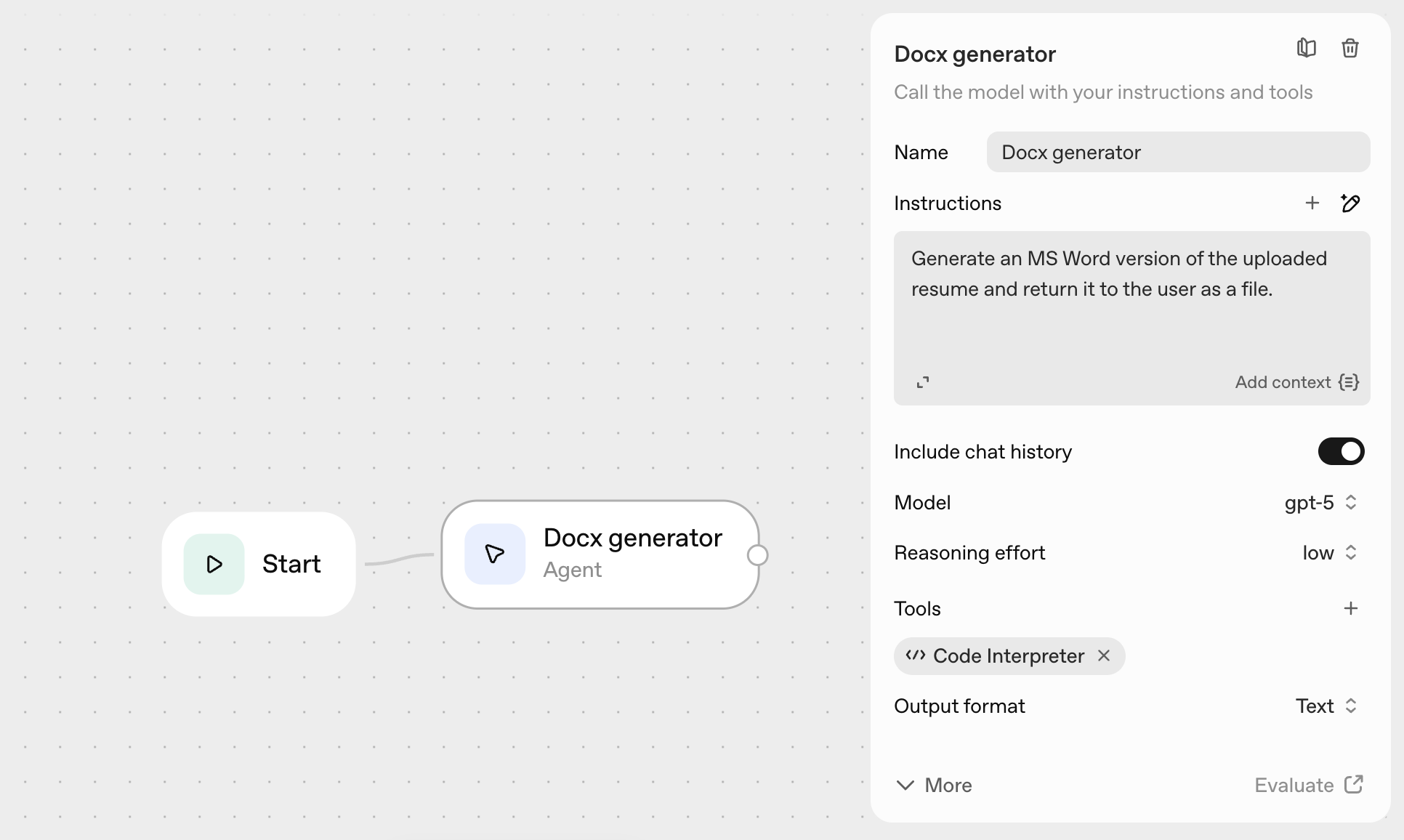This screenshot has height=840, width=1404.
Task: Click the Code Interpreter tool chip
Action: [1007, 656]
